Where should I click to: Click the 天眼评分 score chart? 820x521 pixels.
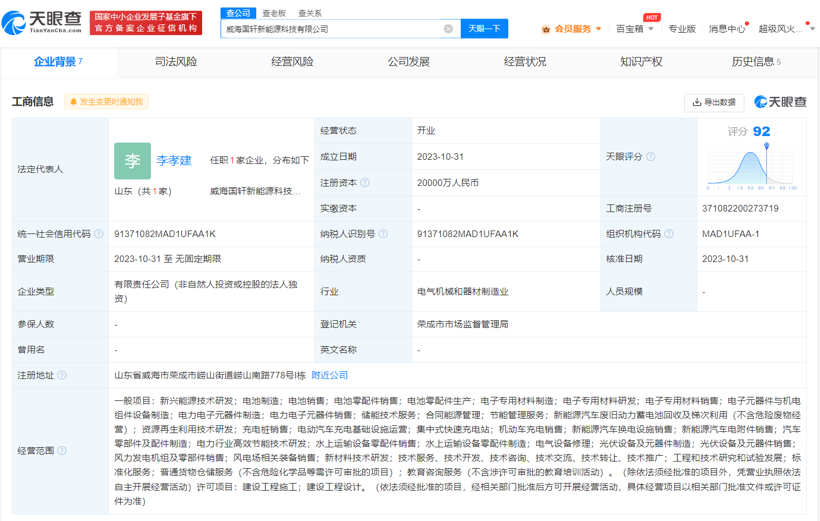point(751,167)
